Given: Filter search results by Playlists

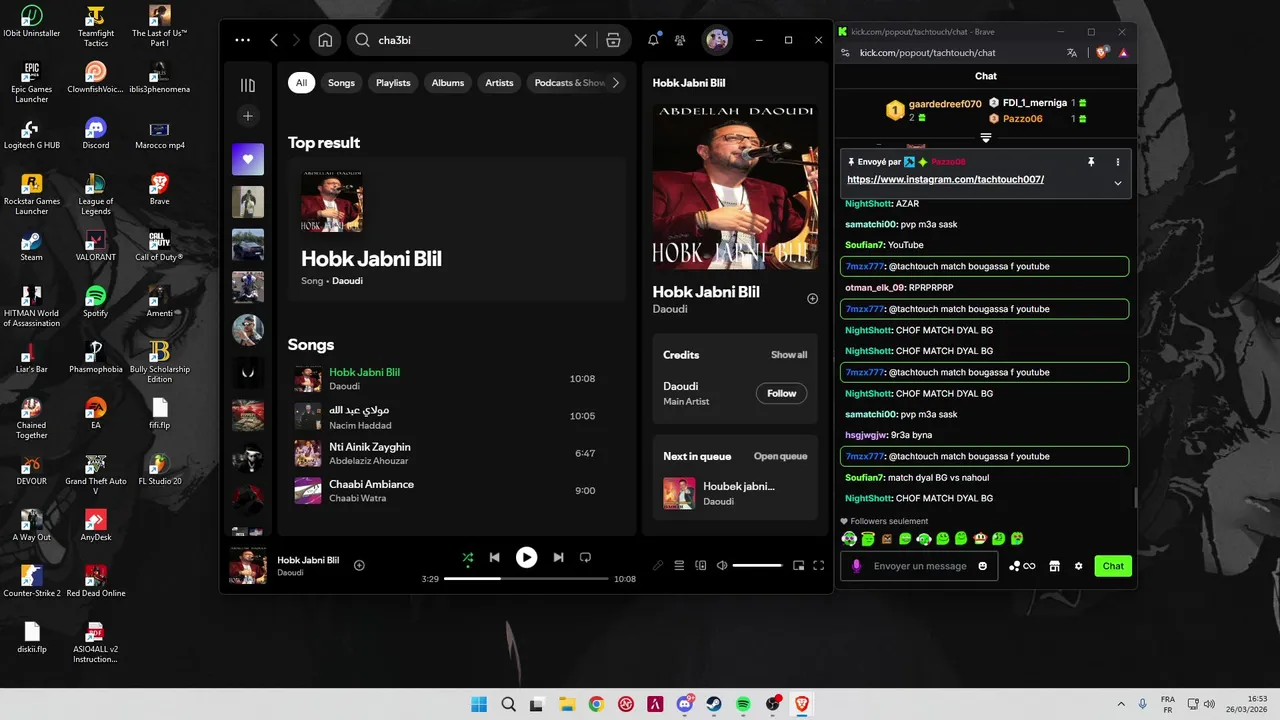Looking at the screenshot, I should 393,83.
